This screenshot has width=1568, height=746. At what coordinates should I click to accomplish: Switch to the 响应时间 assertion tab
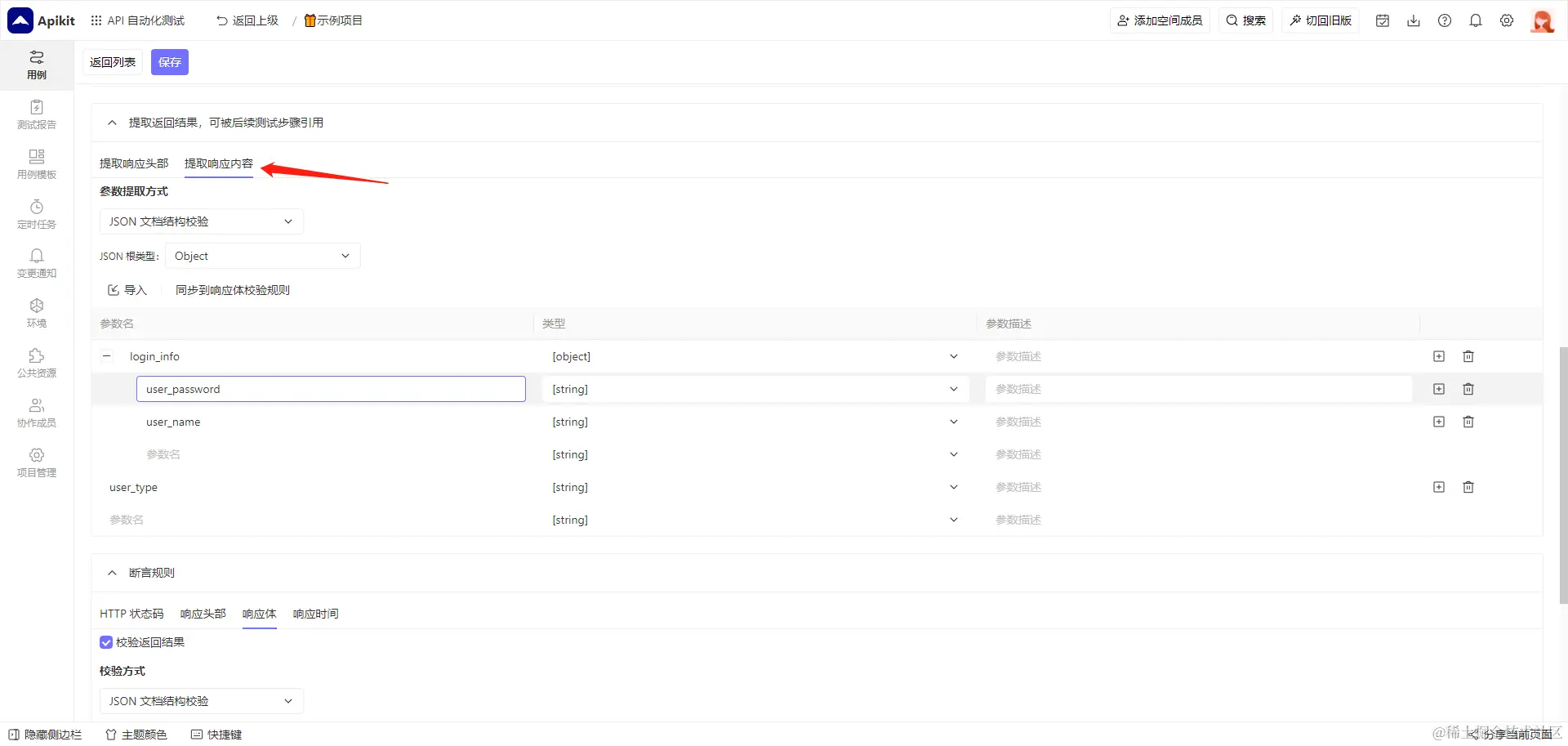(x=316, y=614)
